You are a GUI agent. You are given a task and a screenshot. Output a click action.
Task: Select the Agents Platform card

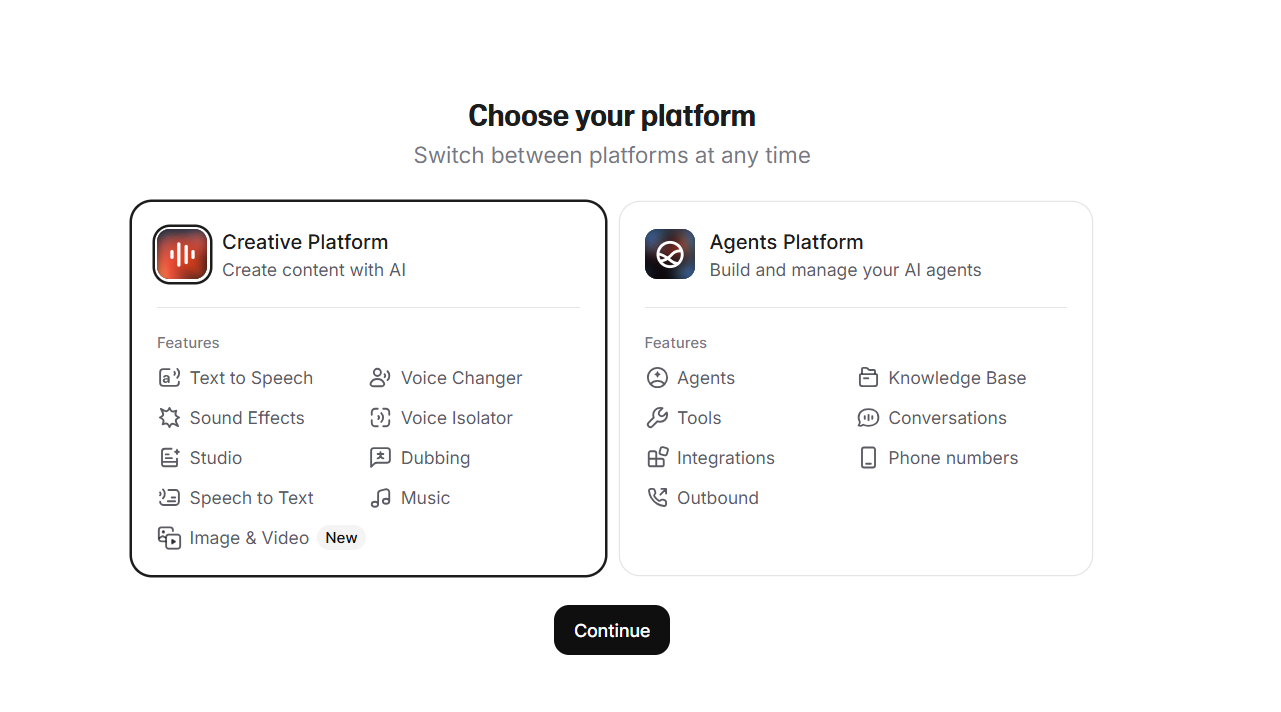(x=855, y=388)
